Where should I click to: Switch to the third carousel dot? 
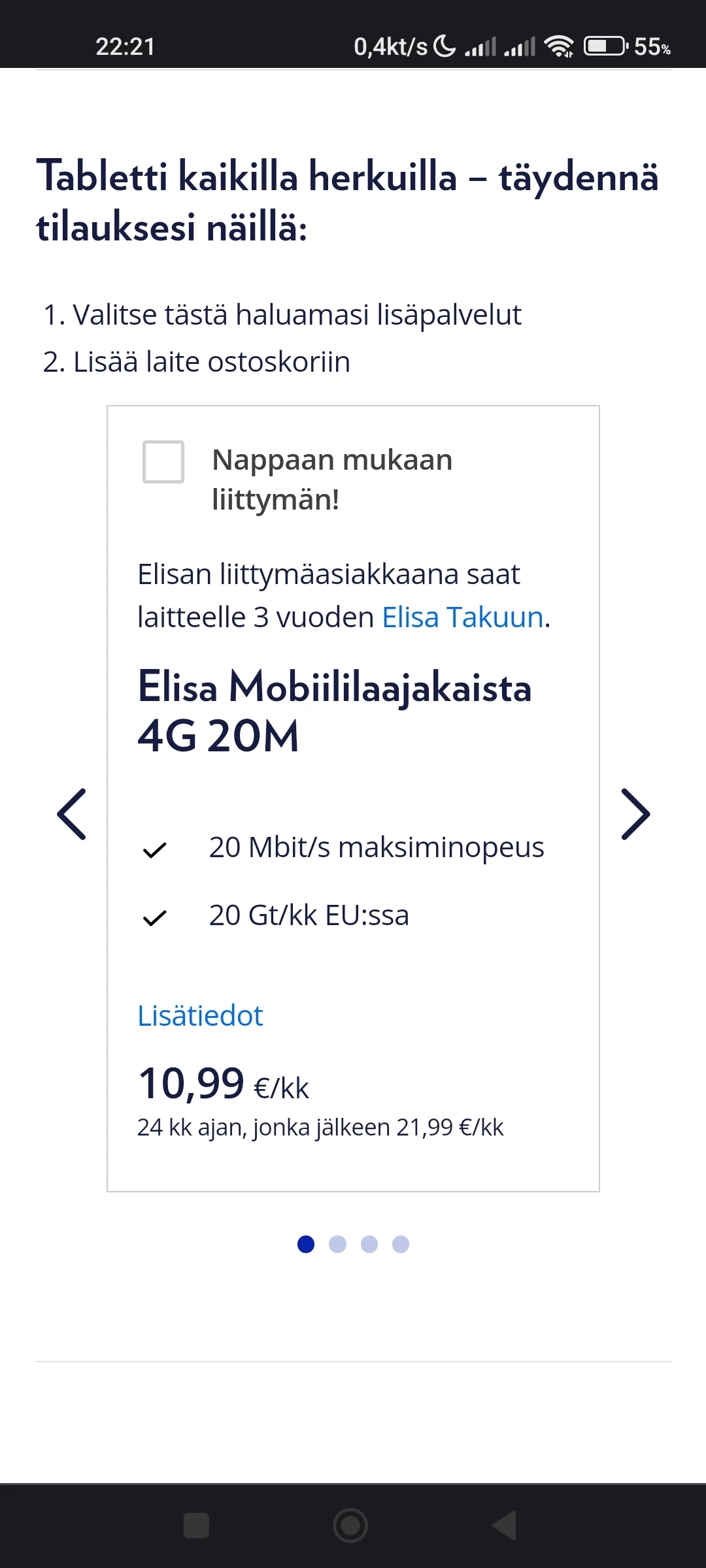pos(369,1245)
